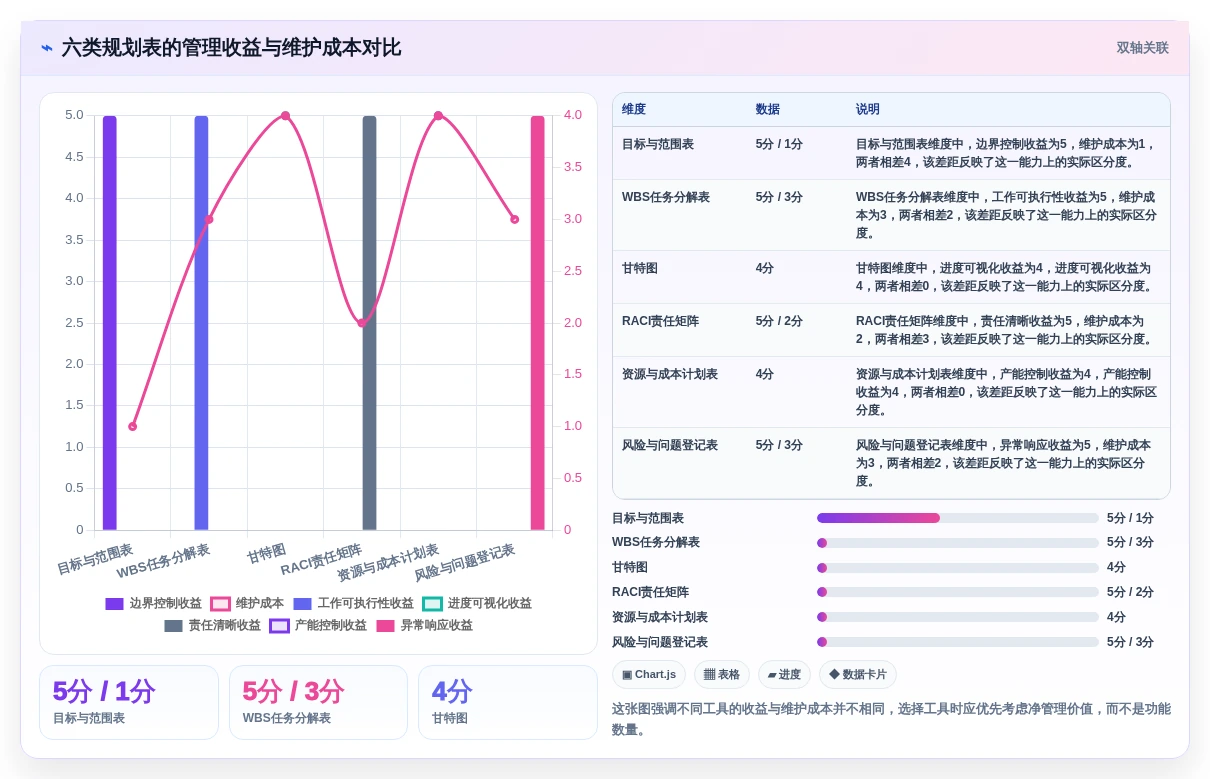Toggle the 工作可执行性收益 legend entry
Image resolution: width=1210 pixels, height=779 pixels.
coord(353,604)
